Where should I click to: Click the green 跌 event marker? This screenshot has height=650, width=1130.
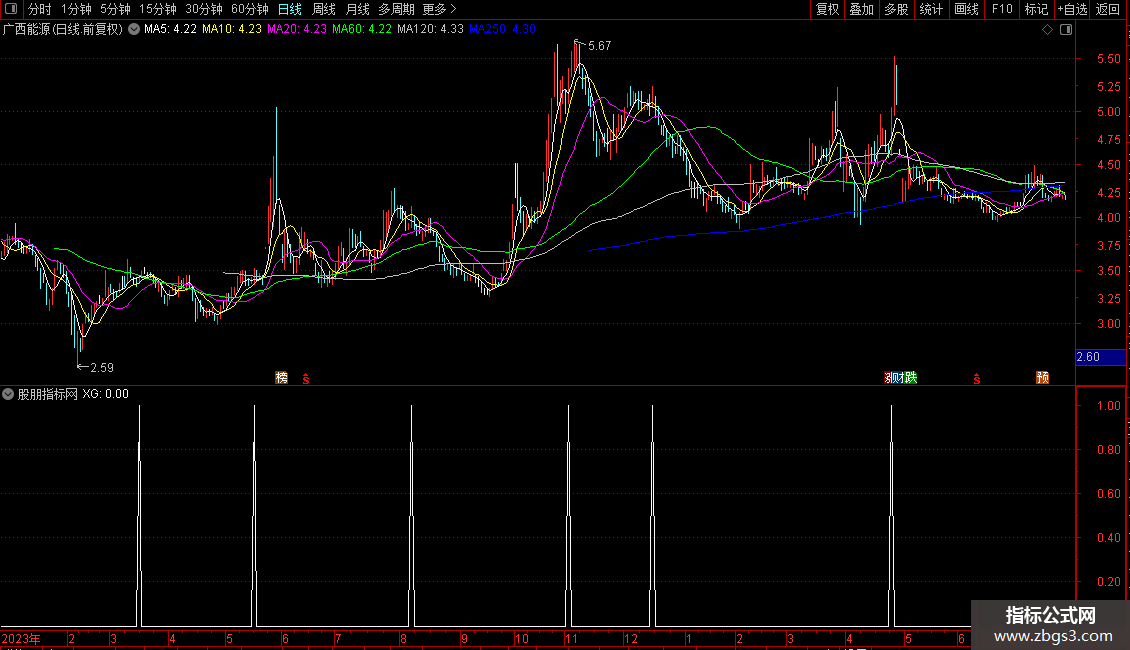point(912,378)
